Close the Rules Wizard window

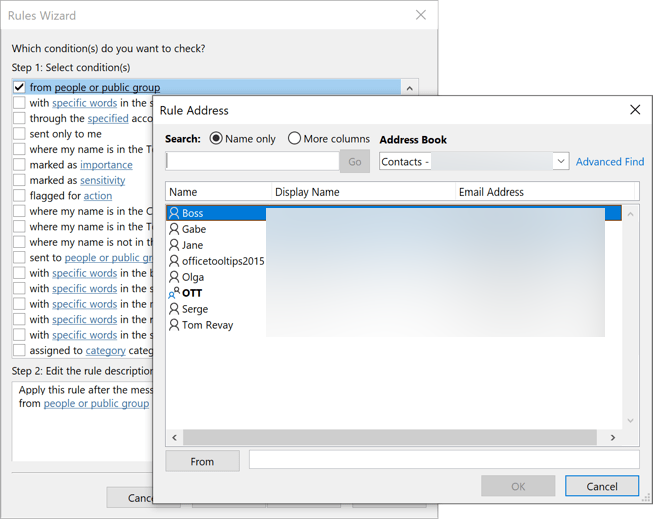point(421,15)
